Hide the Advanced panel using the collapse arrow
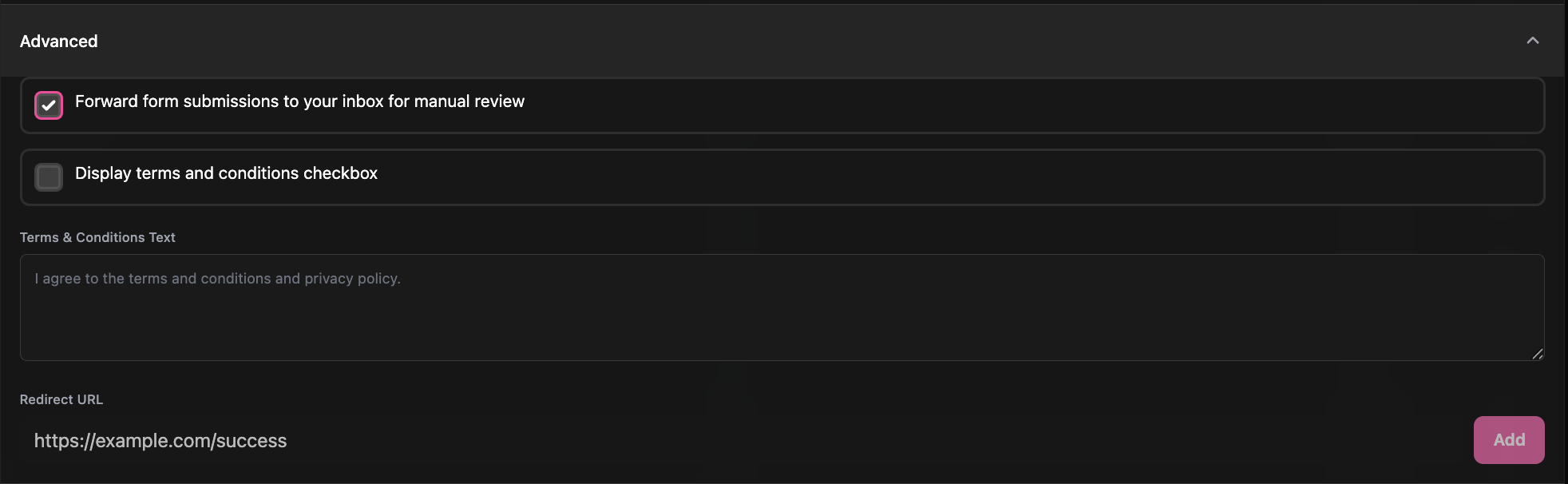 click(1533, 39)
